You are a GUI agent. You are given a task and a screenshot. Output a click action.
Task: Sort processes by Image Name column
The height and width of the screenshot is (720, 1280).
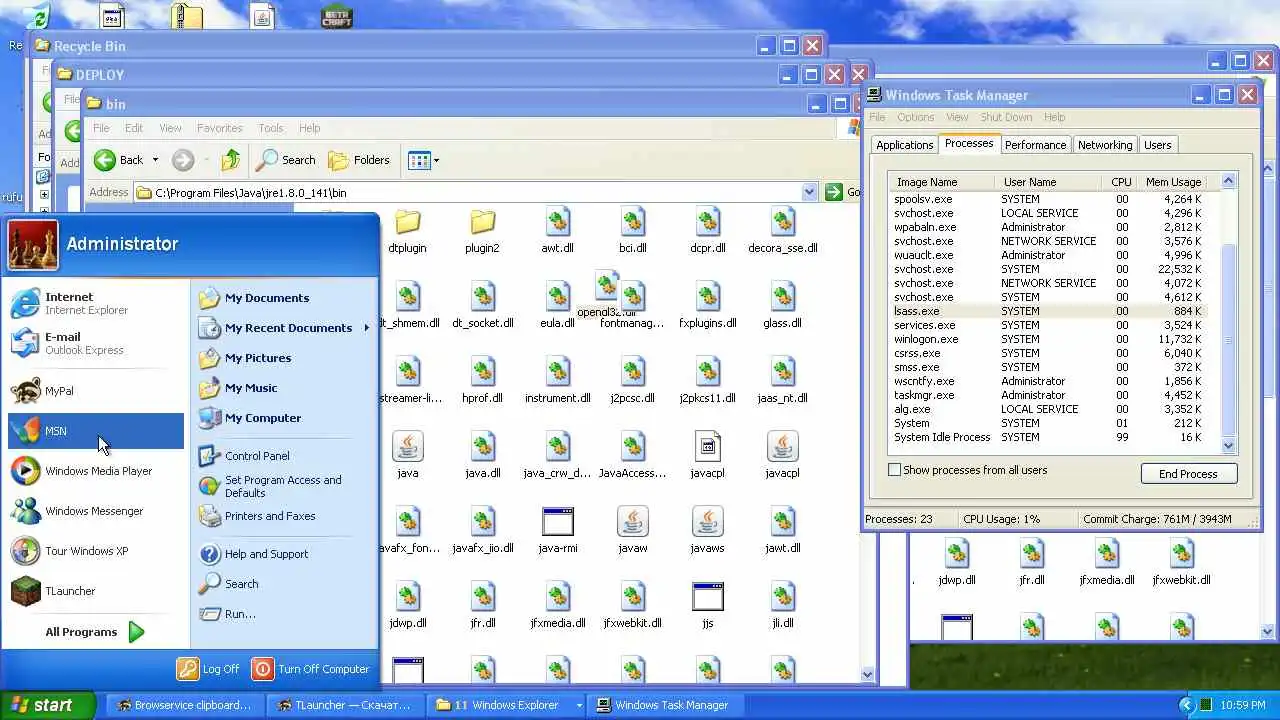(941, 182)
